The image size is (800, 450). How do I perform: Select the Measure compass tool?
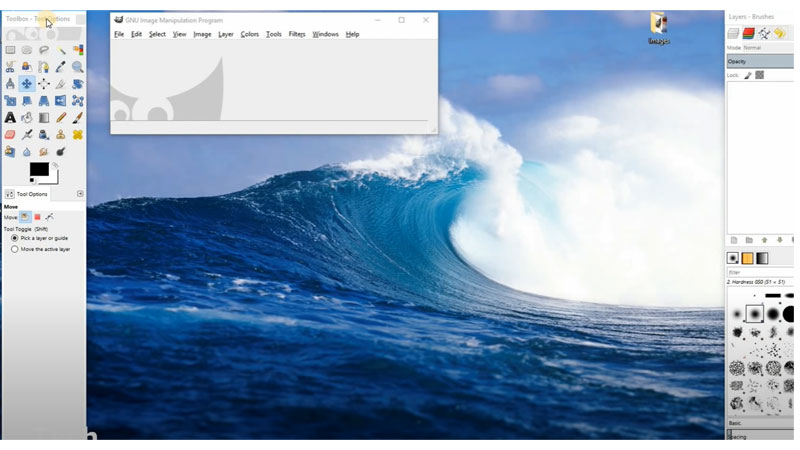pyautogui.click(x=10, y=84)
